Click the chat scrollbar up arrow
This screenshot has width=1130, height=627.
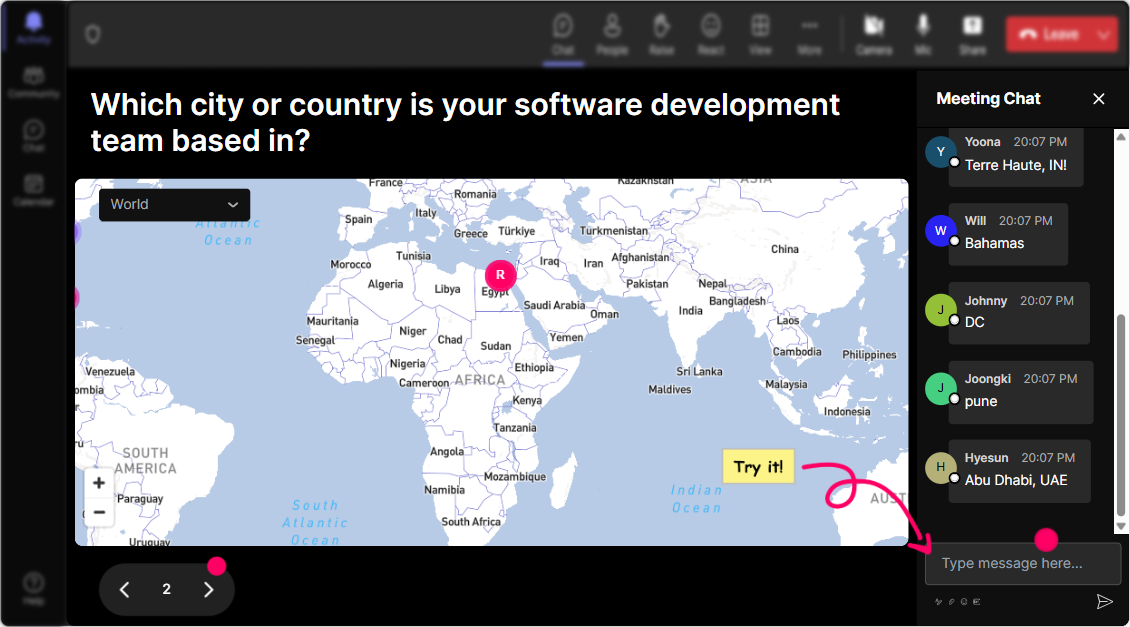(1121, 136)
